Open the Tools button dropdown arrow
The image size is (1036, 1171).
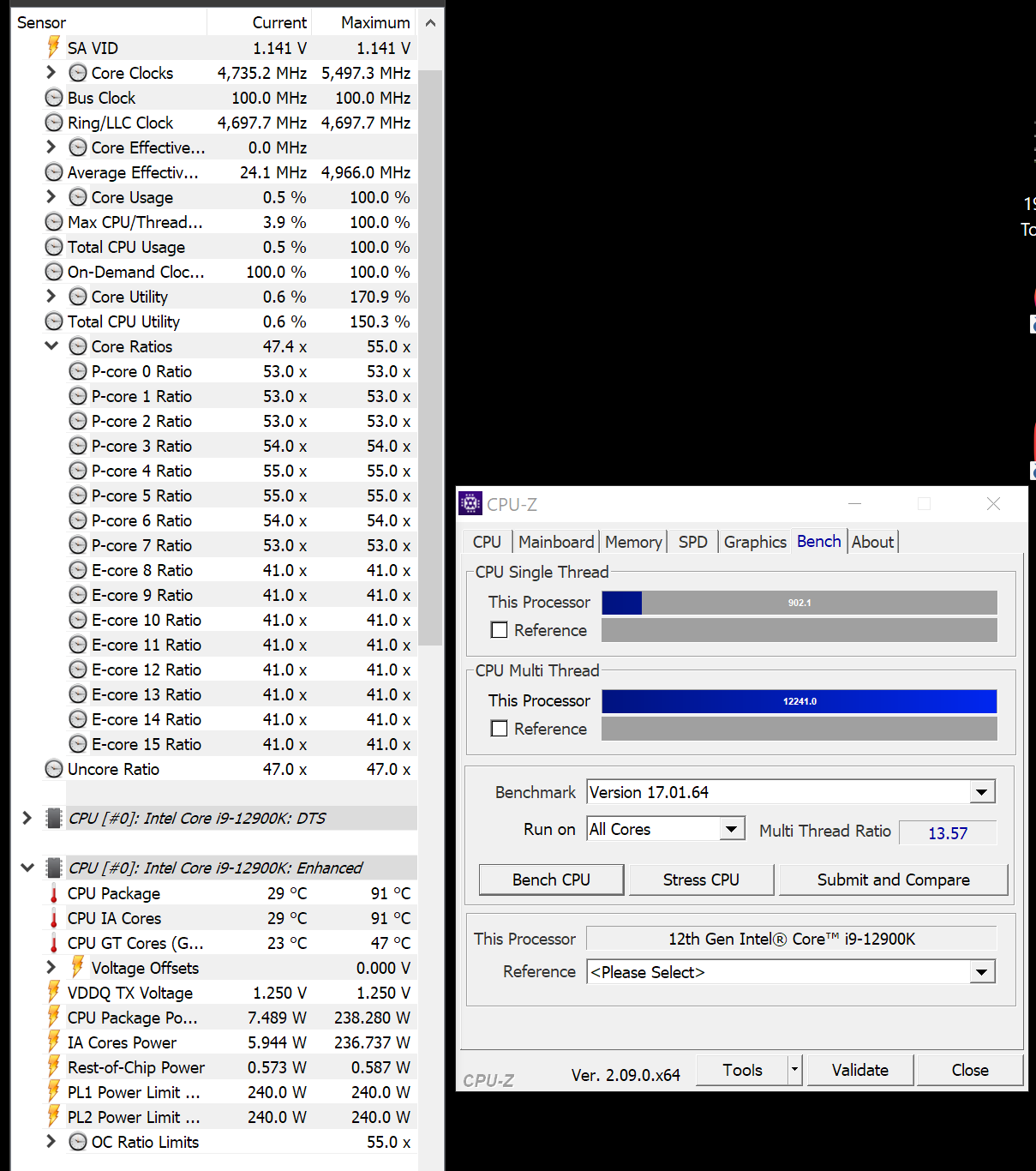coord(794,1070)
